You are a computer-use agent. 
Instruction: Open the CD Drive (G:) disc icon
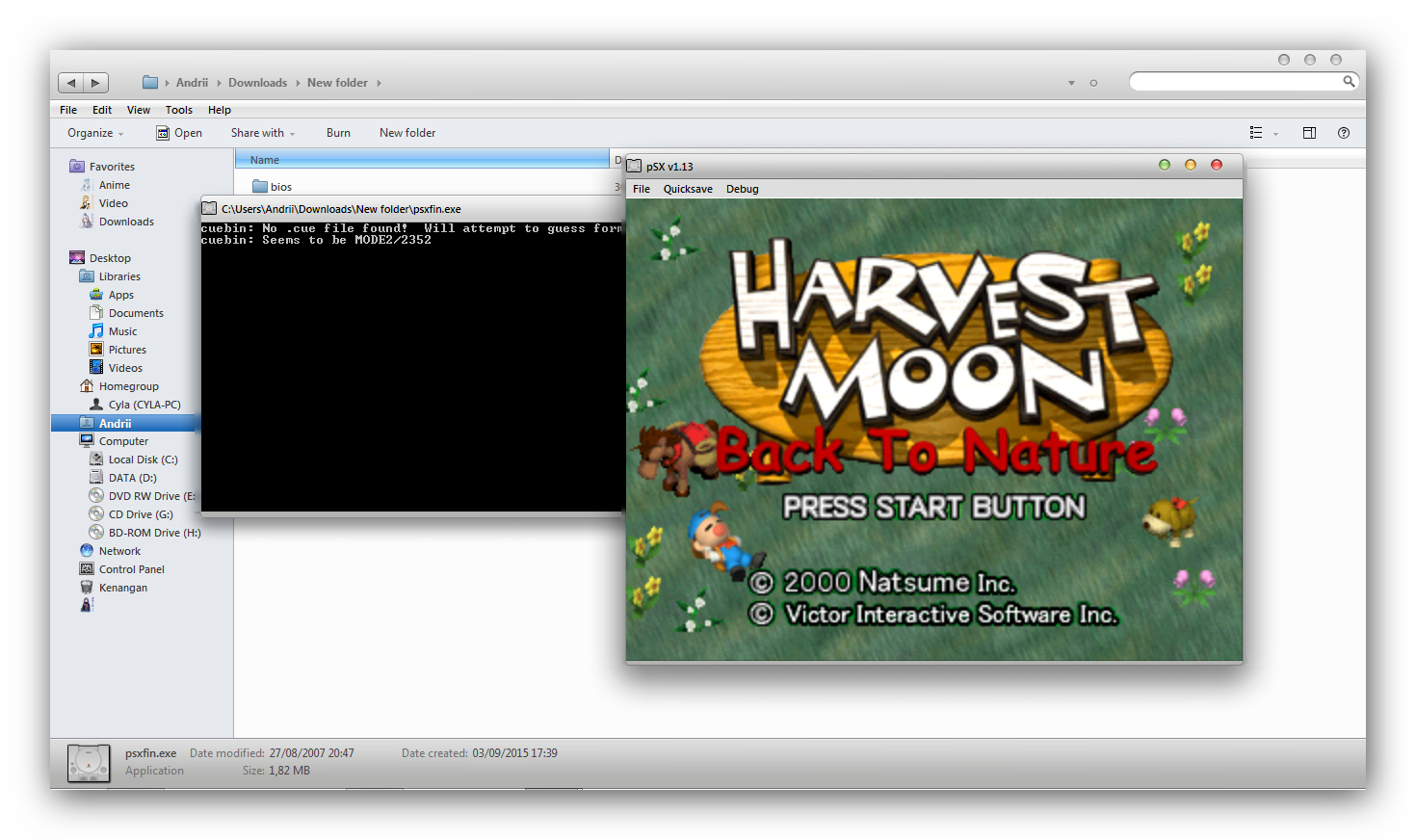96,514
